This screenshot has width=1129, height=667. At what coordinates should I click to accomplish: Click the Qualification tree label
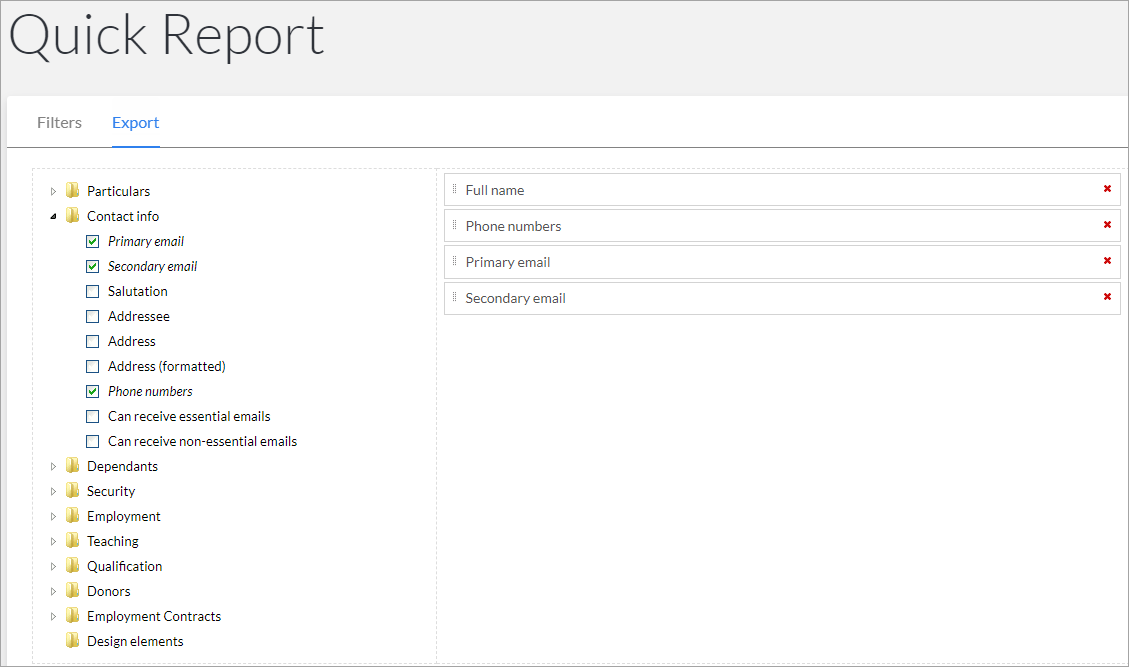click(125, 566)
